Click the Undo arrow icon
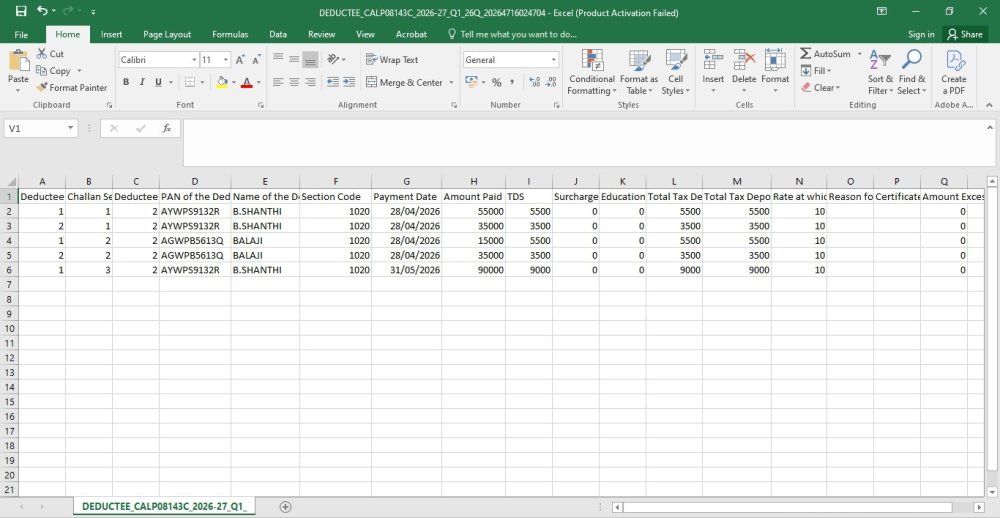The image size is (1000, 518). (x=42, y=11)
